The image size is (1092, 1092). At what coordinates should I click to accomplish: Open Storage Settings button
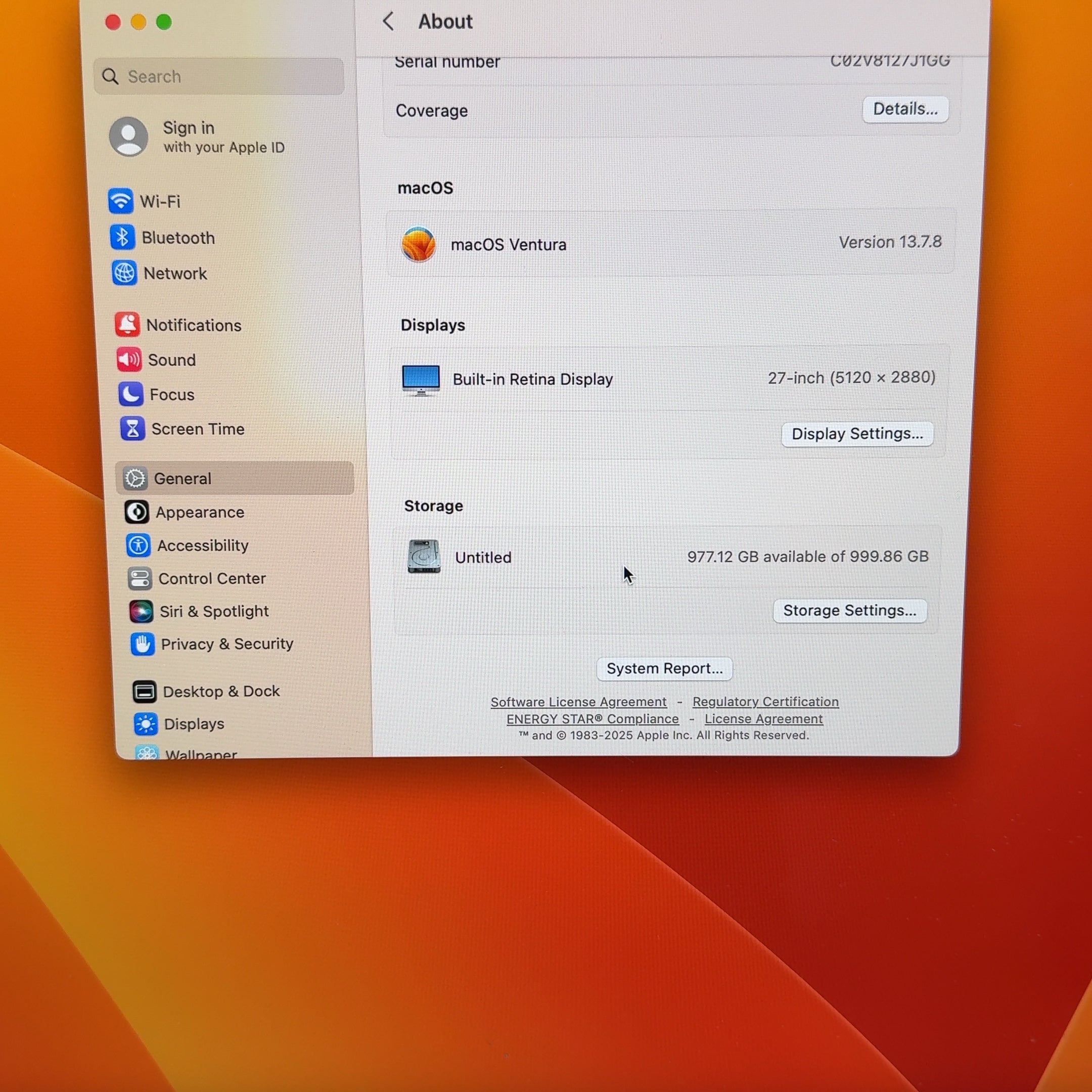coord(849,610)
